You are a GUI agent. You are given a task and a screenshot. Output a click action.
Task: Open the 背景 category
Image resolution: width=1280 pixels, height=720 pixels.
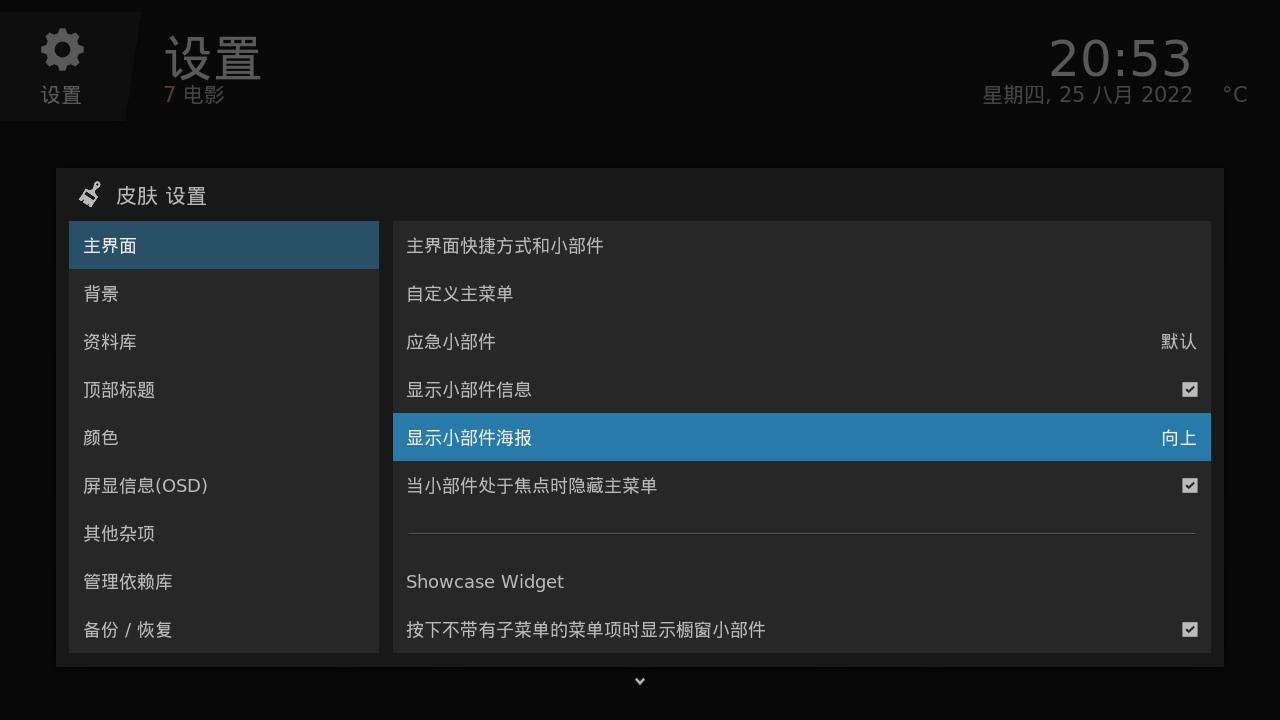(x=224, y=294)
